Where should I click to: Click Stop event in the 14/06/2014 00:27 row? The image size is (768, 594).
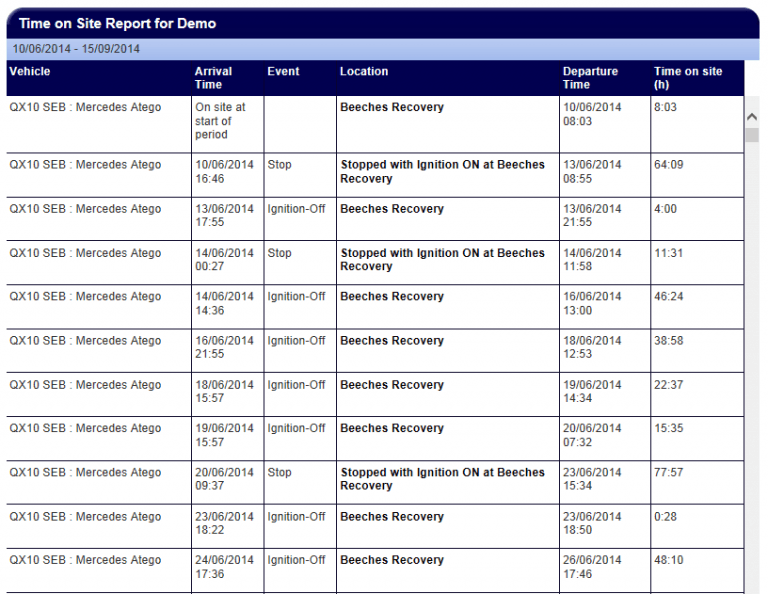point(279,253)
